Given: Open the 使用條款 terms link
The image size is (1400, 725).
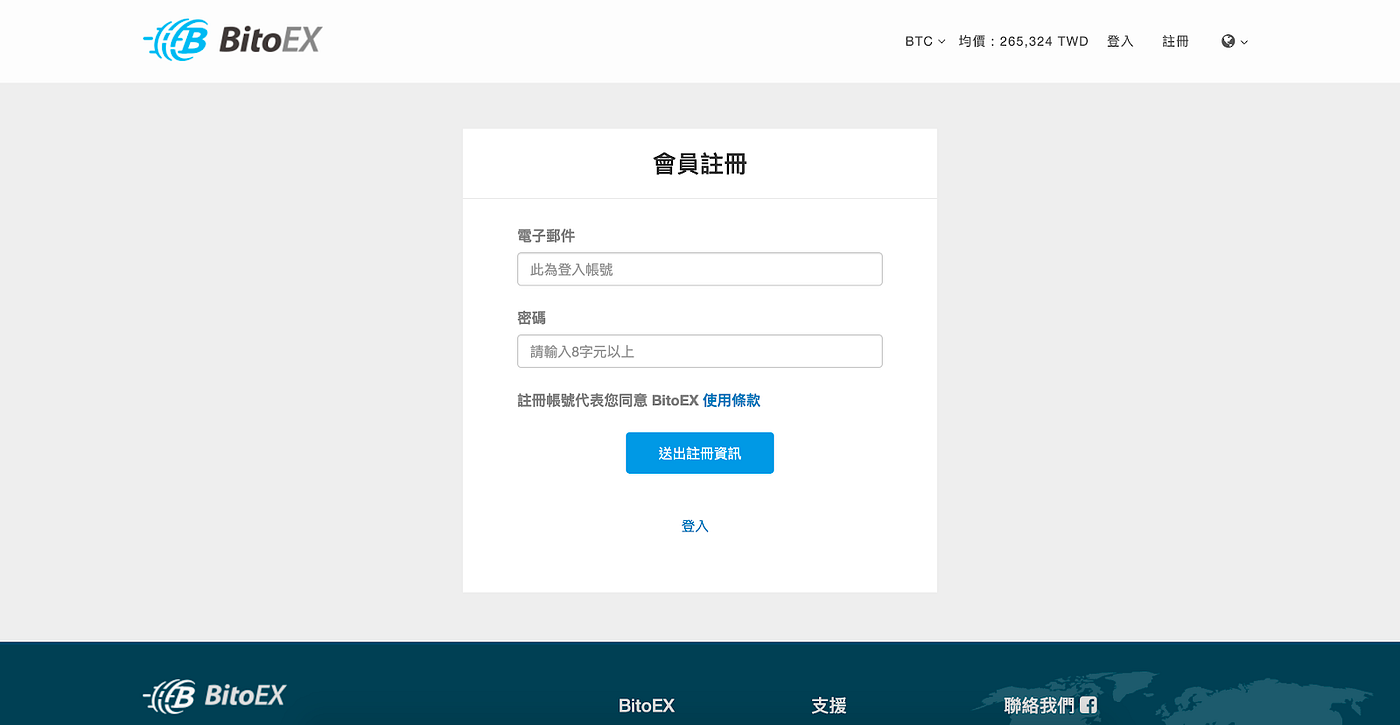Looking at the screenshot, I should pyautogui.click(x=731, y=400).
